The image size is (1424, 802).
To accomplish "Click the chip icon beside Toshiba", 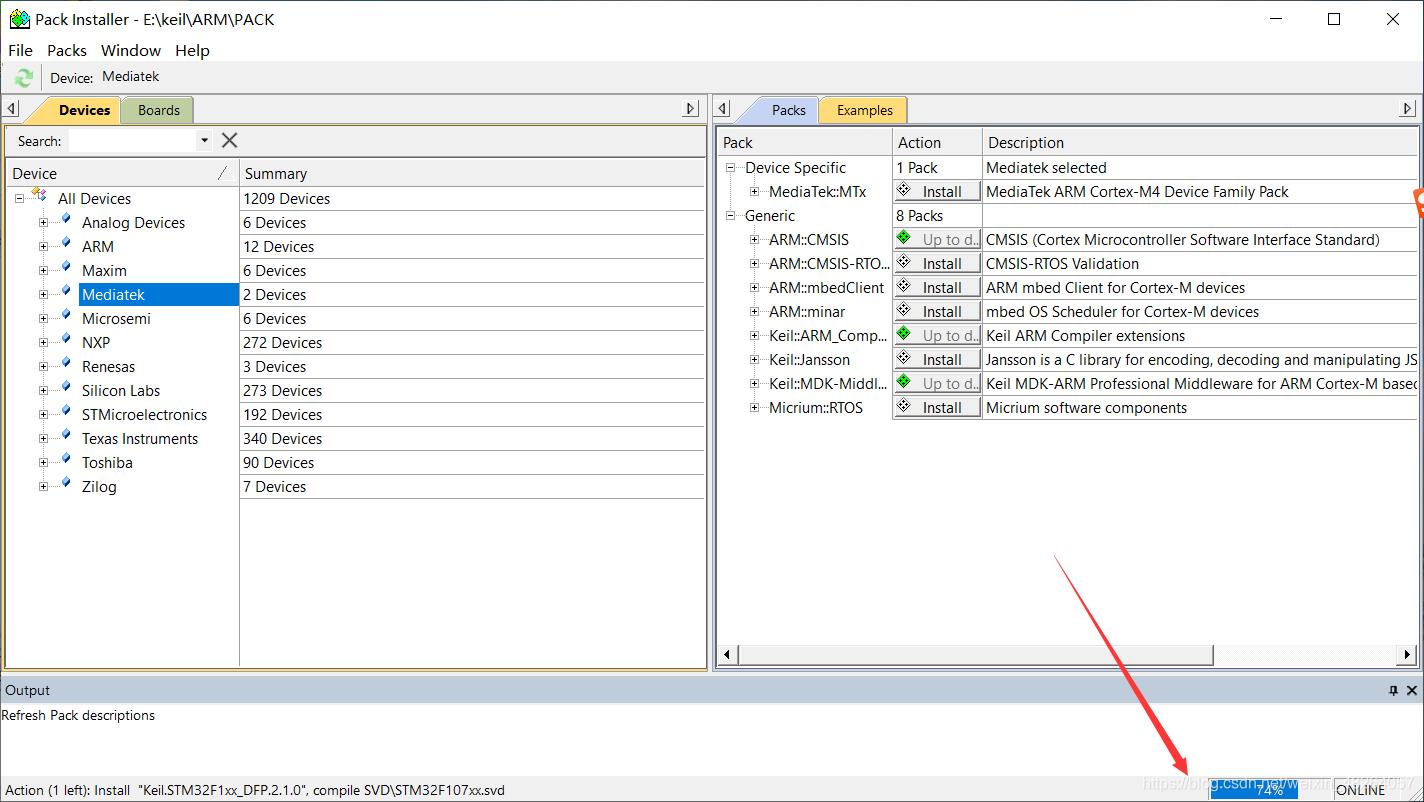I will click(65, 461).
